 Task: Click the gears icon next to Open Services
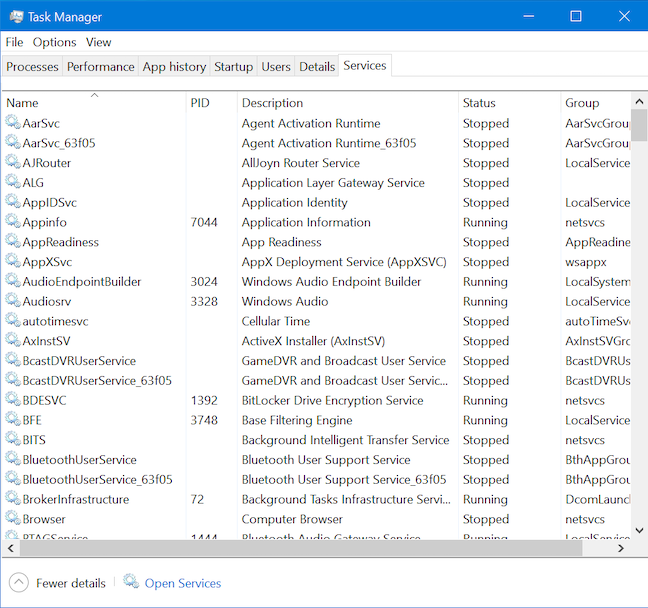(x=131, y=582)
